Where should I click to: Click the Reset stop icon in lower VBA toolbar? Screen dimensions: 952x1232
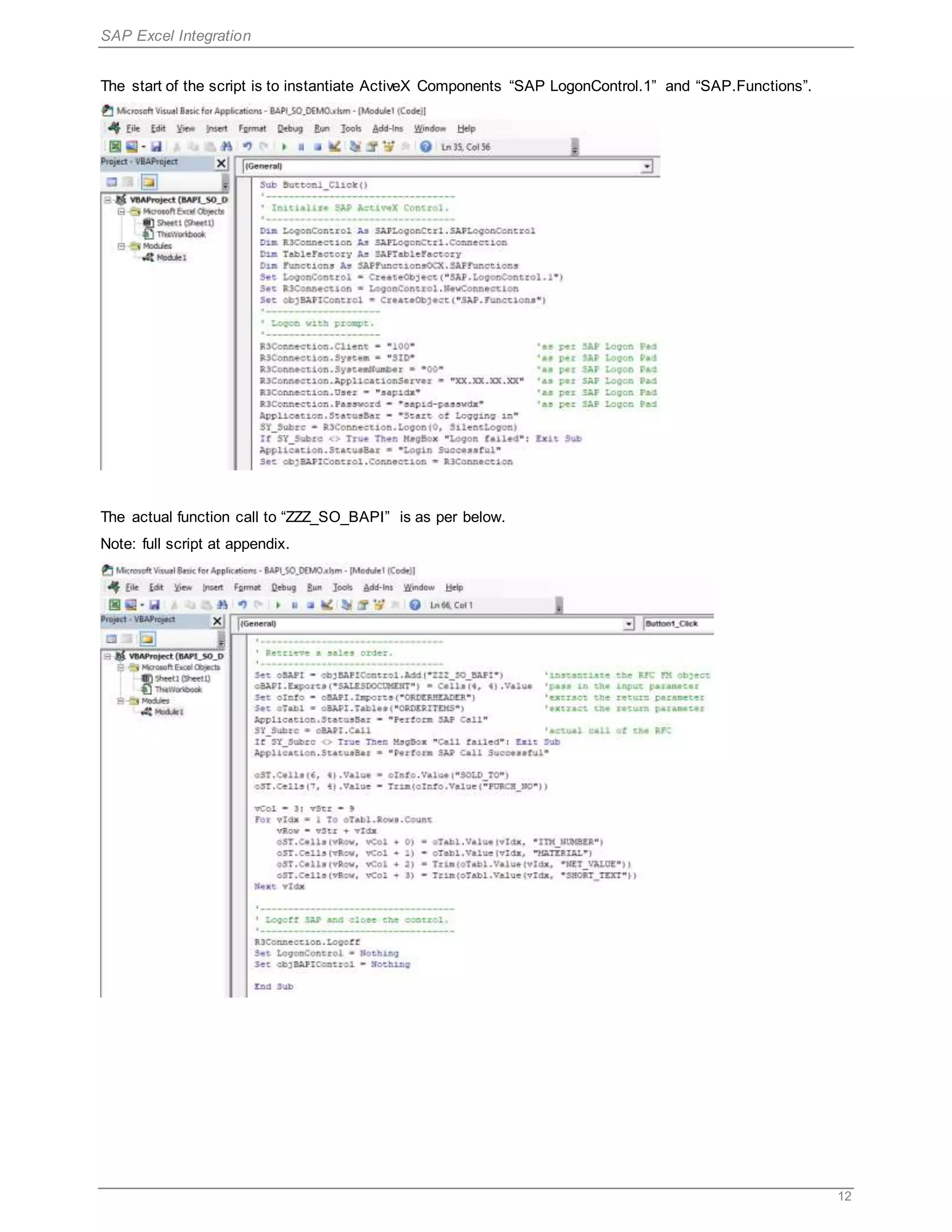point(310,605)
